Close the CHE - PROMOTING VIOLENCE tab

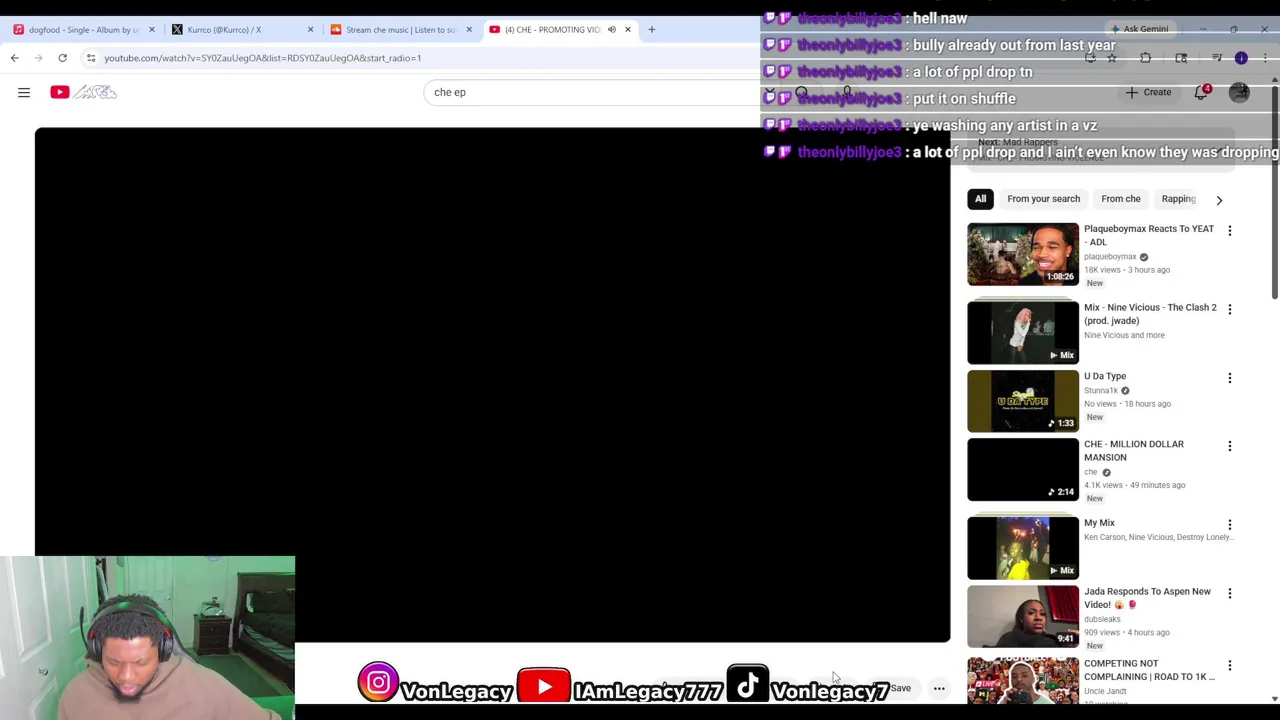[x=628, y=29]
